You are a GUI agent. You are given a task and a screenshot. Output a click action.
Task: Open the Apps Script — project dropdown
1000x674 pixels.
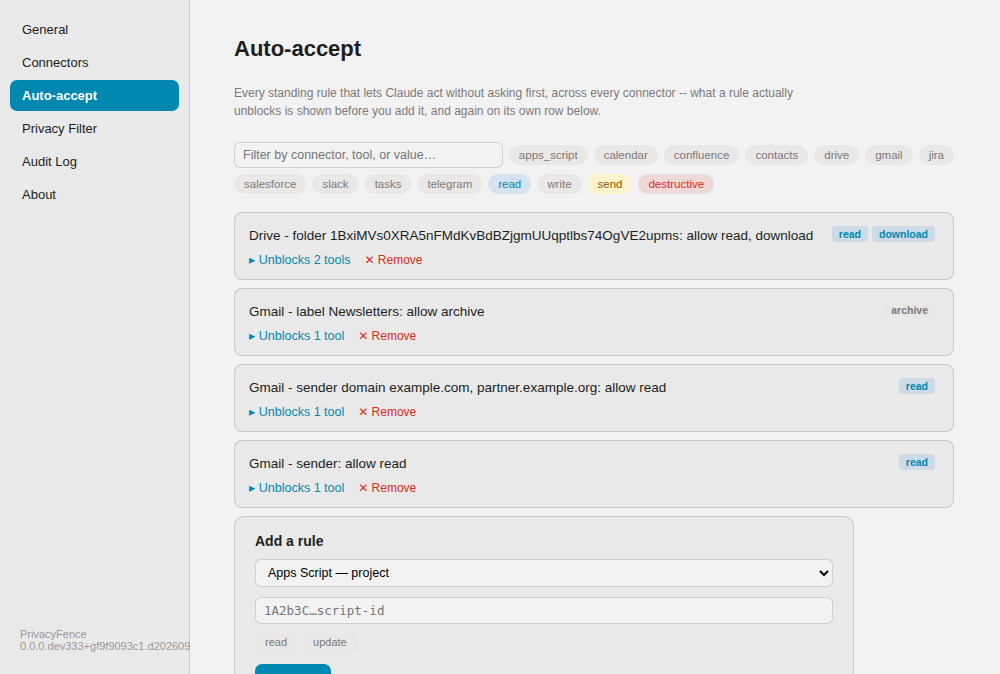[x=543, y=573]
